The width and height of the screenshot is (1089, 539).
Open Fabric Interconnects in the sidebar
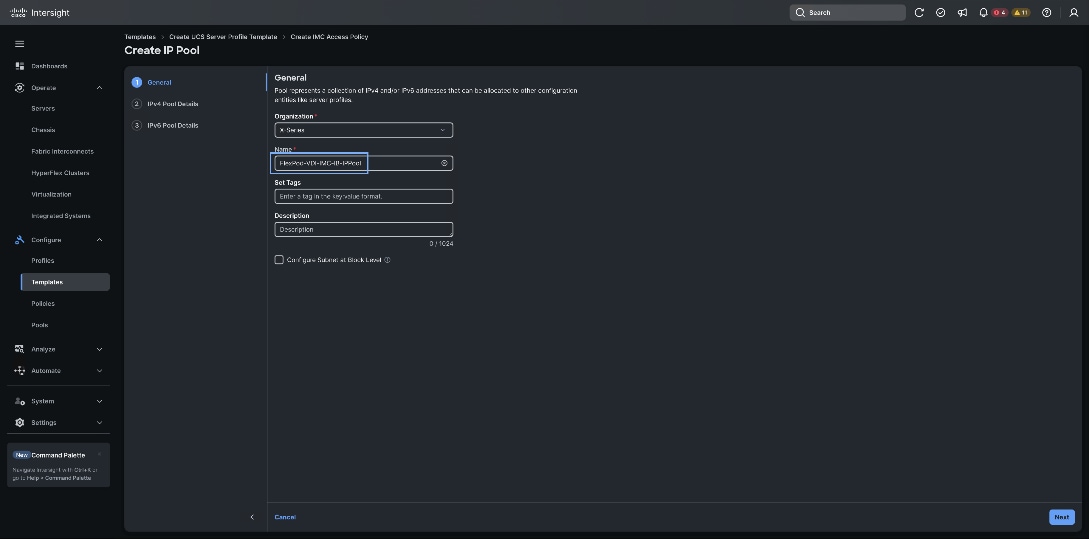tap(63, 151)
